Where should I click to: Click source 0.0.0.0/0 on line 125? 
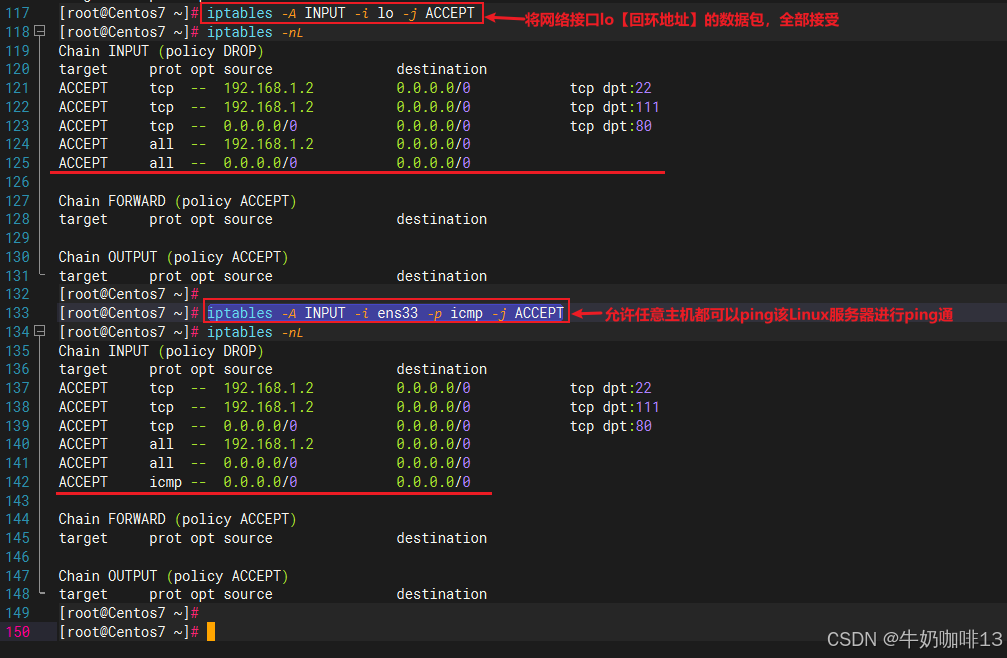click(260, 163)
